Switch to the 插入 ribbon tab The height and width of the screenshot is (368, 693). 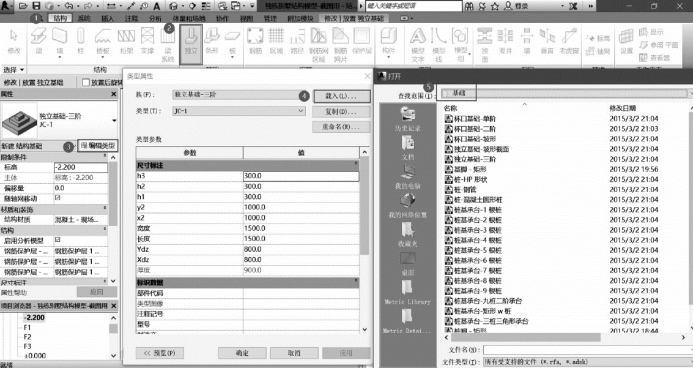point(107,18)
